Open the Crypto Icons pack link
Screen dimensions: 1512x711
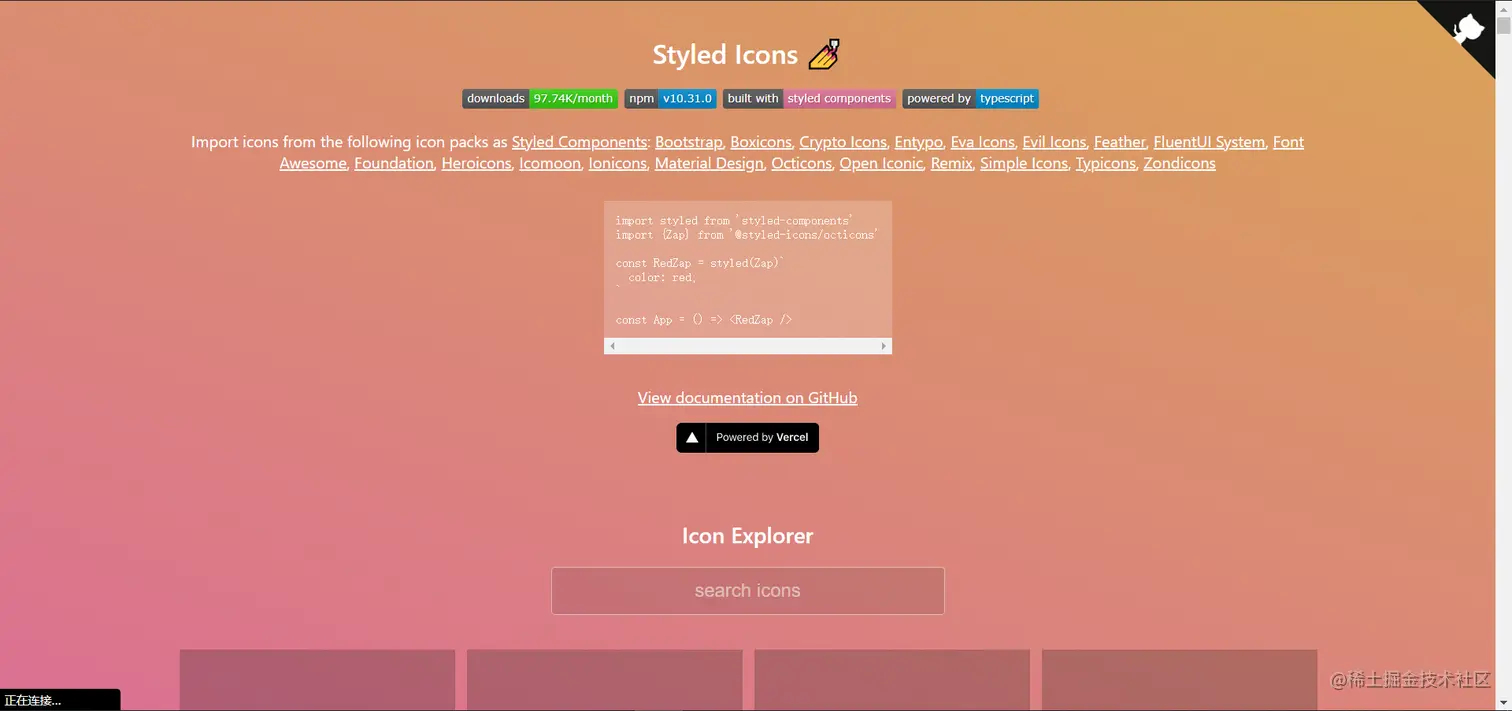842,142
